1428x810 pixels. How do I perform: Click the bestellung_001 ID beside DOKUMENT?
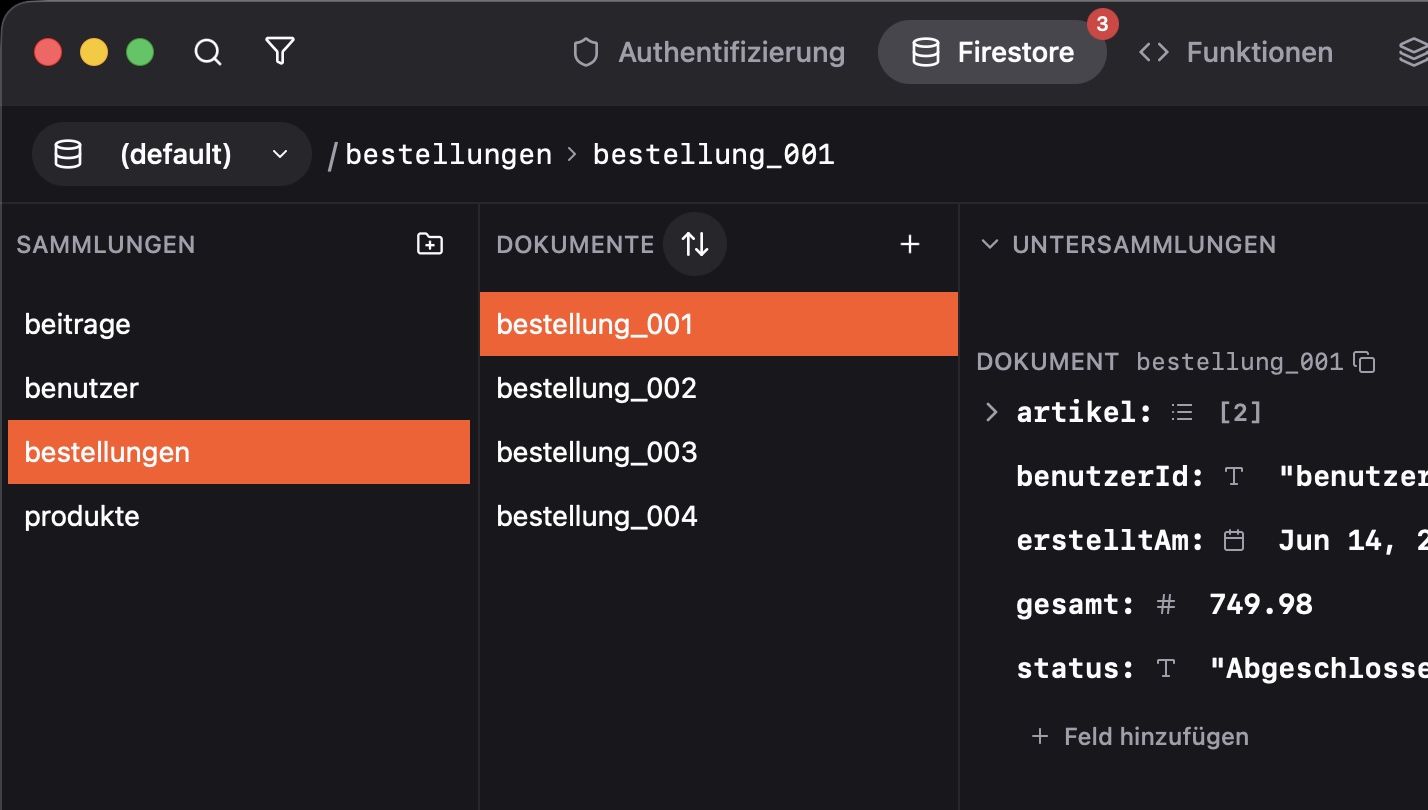[1240, 362]
